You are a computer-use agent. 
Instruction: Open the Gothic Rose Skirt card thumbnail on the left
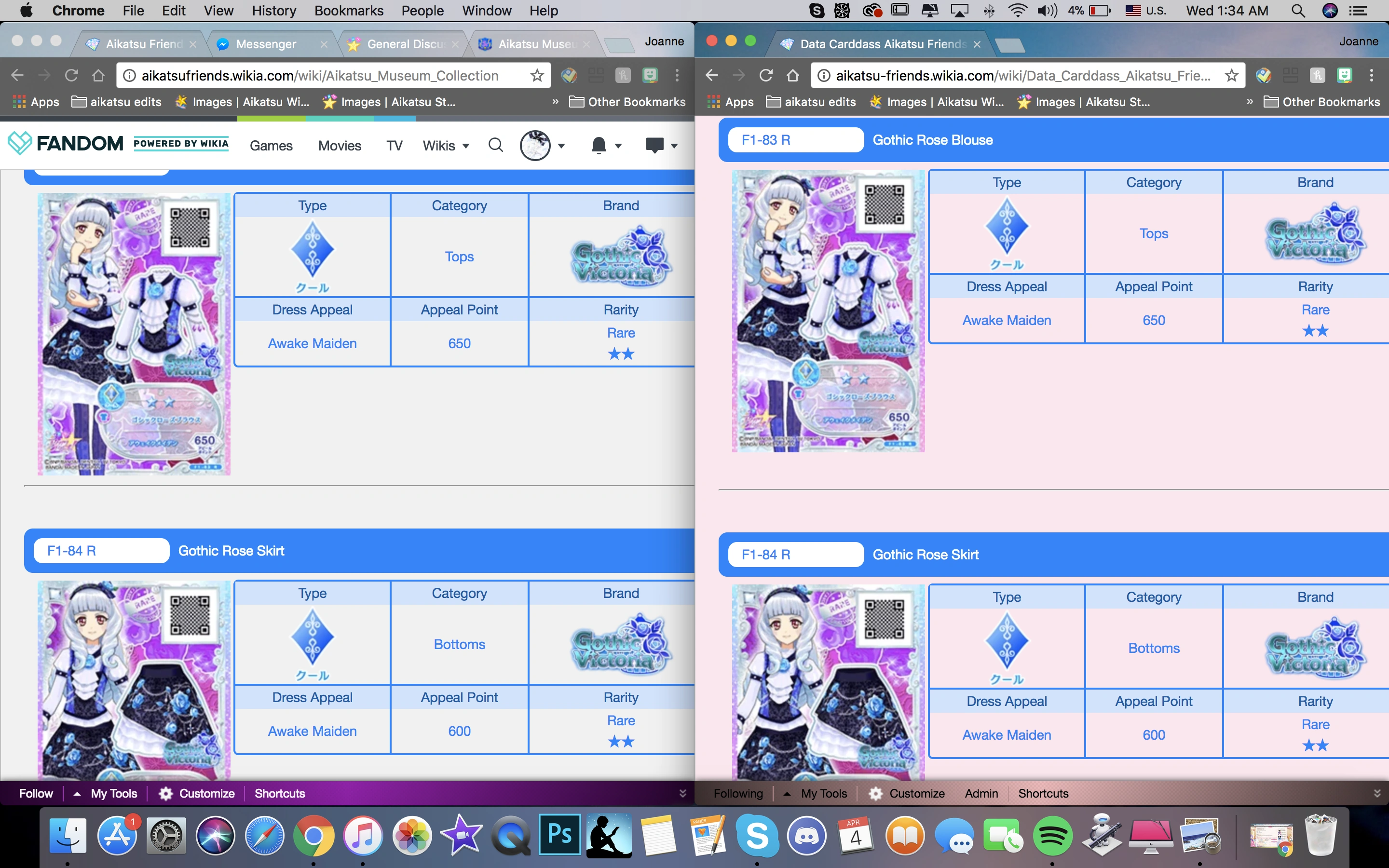tap(134, 680)
